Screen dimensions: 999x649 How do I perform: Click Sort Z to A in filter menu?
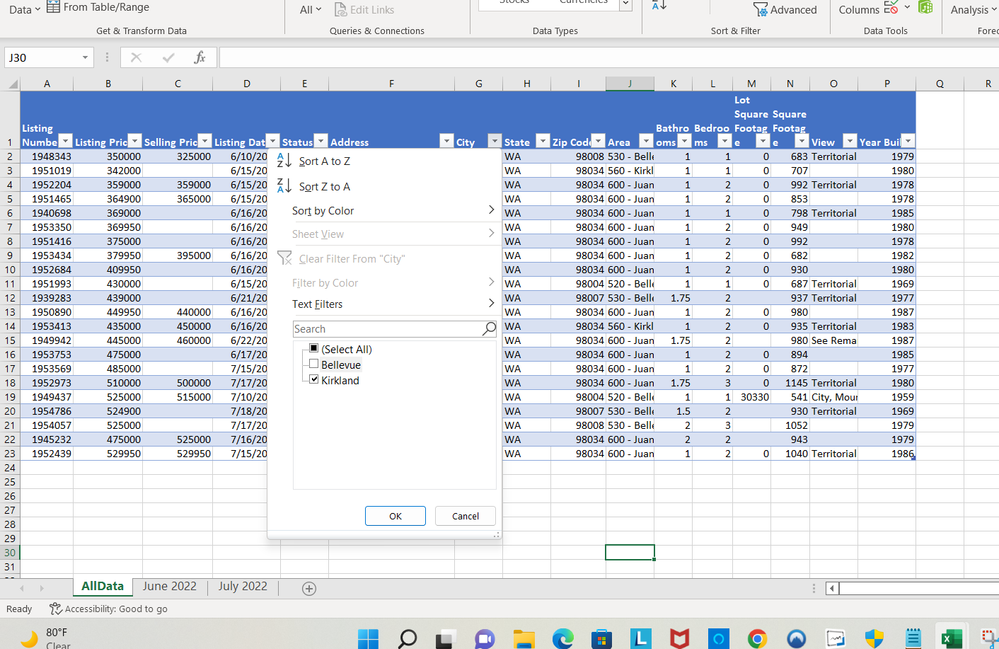point(314,187)
